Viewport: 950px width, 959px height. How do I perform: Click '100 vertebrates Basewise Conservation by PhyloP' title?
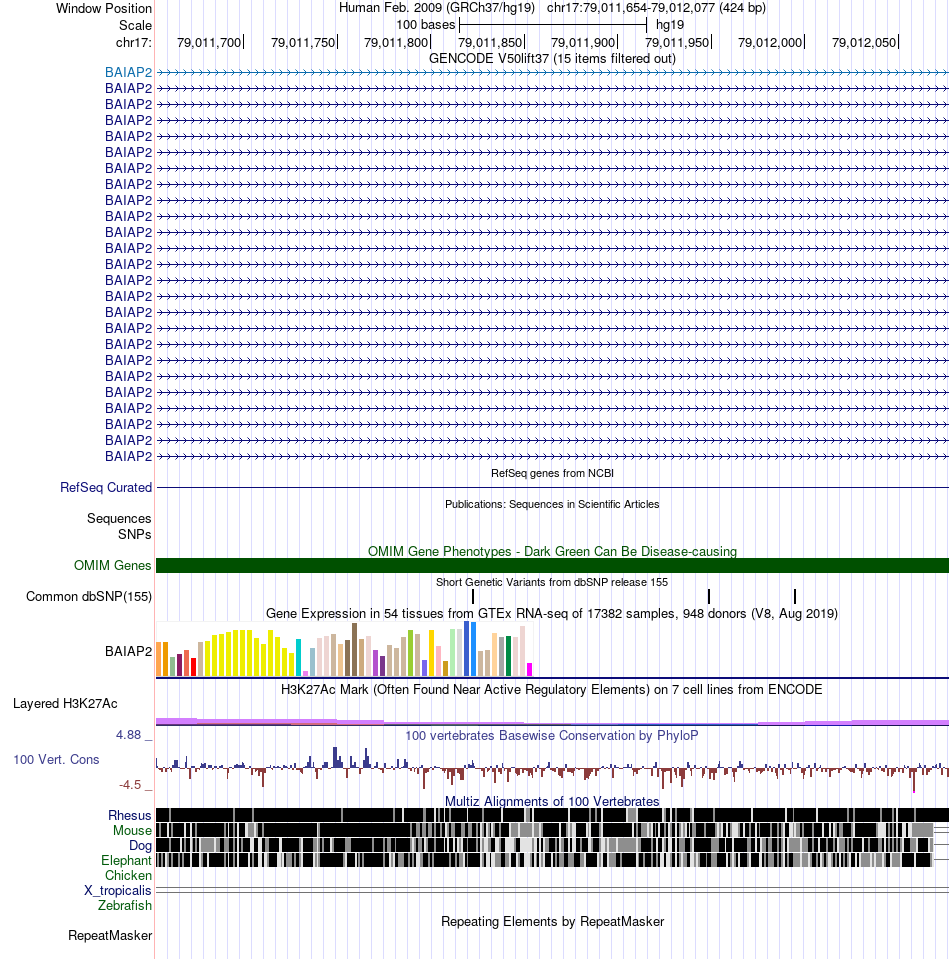552,735
